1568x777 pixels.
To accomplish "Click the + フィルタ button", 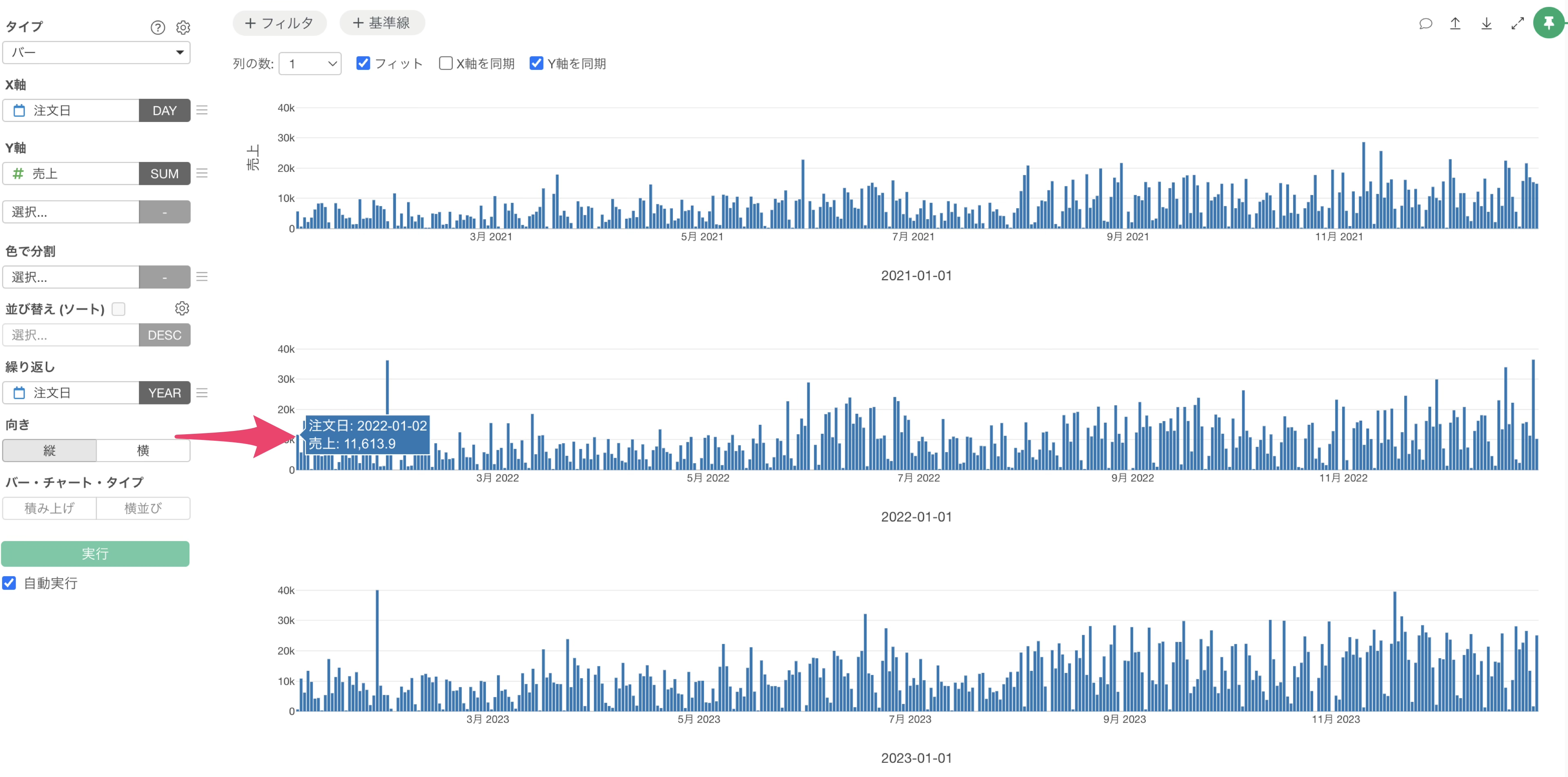I will click(279, 23).
